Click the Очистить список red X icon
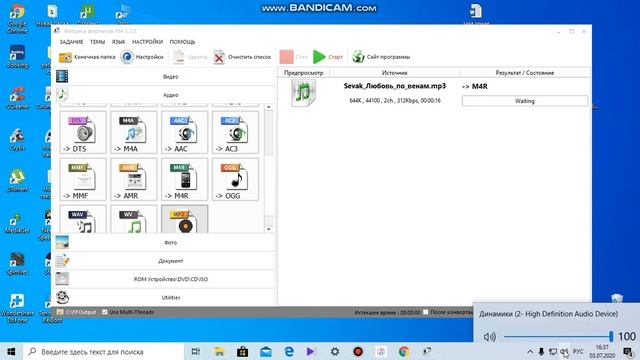 [x=219, y=57]
